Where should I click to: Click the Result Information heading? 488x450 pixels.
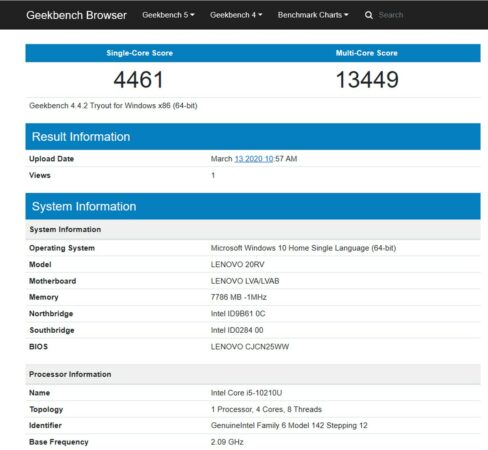tap(81, 137)
